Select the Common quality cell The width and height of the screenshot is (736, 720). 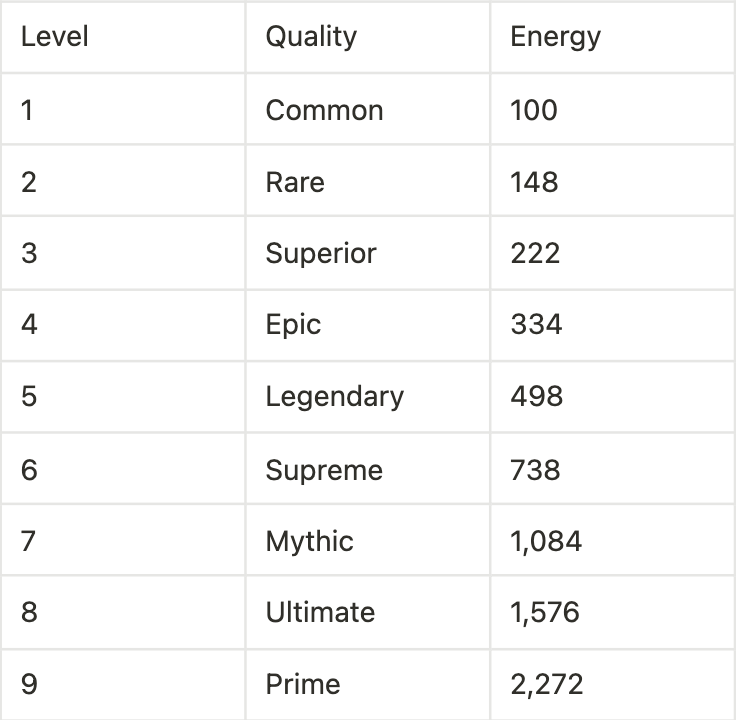324,110
